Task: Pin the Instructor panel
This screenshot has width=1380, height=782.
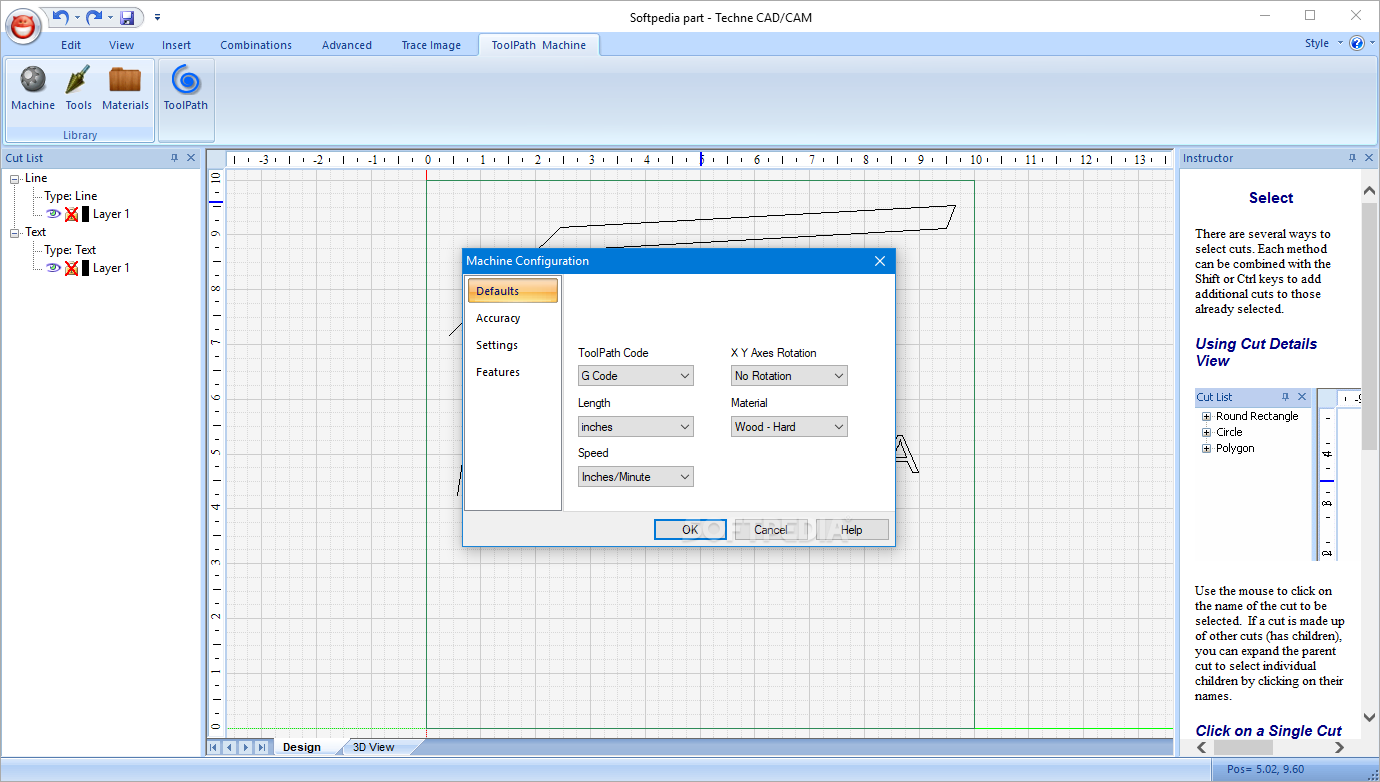Action: 1352,158
